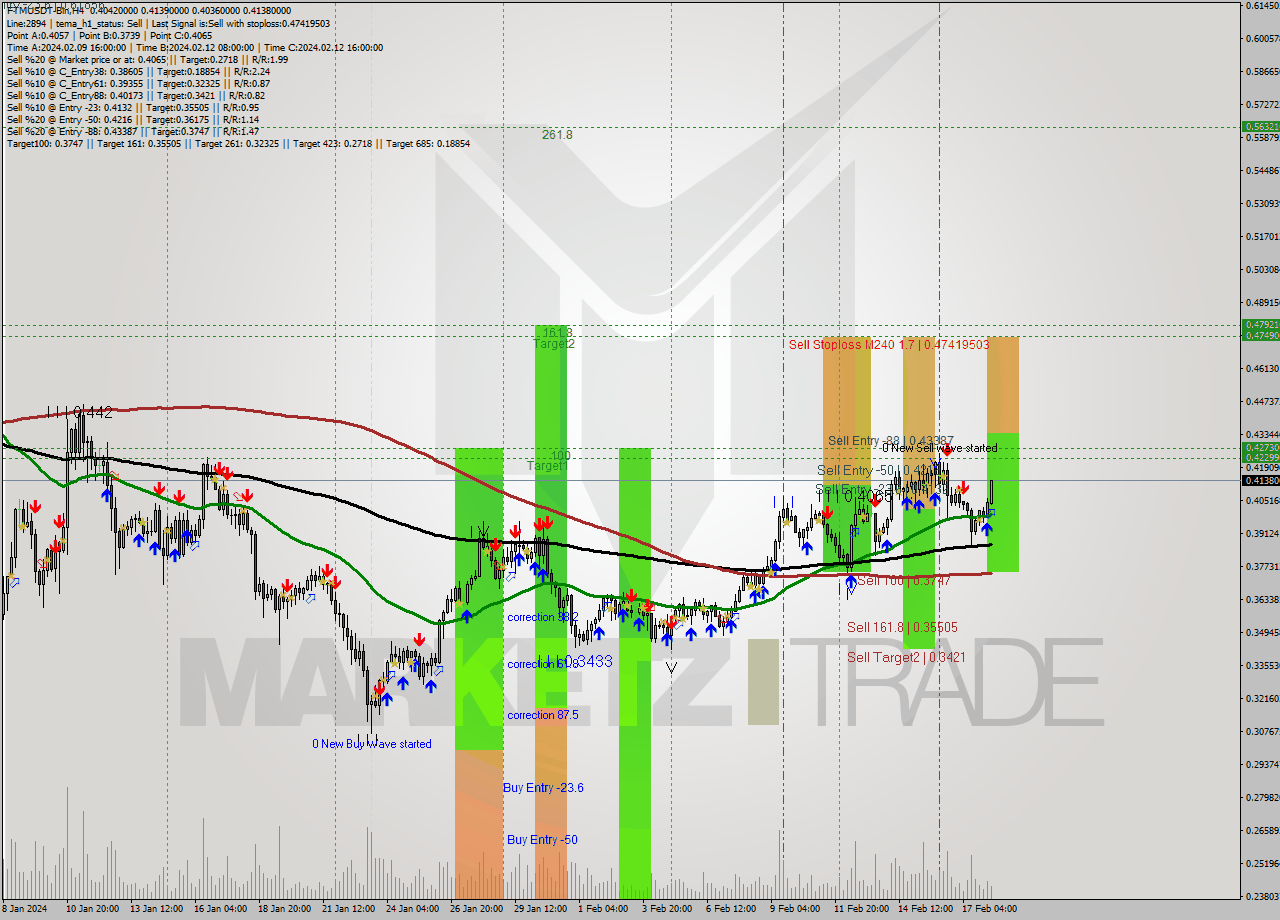Click the '8 Jan 2024' date label
1280x920 pixels.
coord(24,908)
